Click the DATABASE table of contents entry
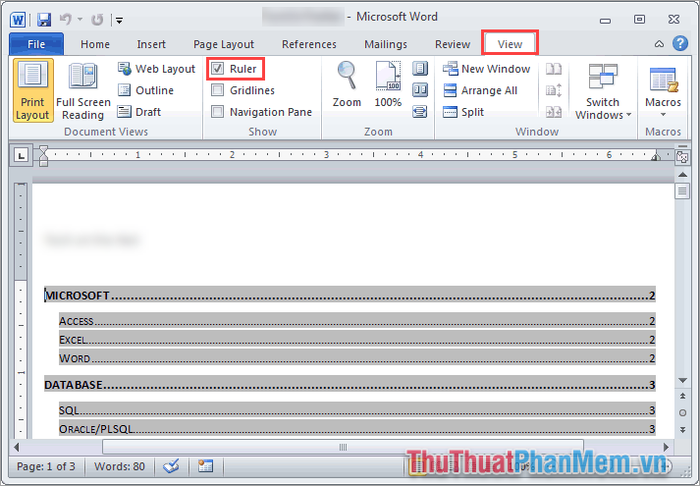This screenshot has width=700, height=486. click(x=350, y=385)
